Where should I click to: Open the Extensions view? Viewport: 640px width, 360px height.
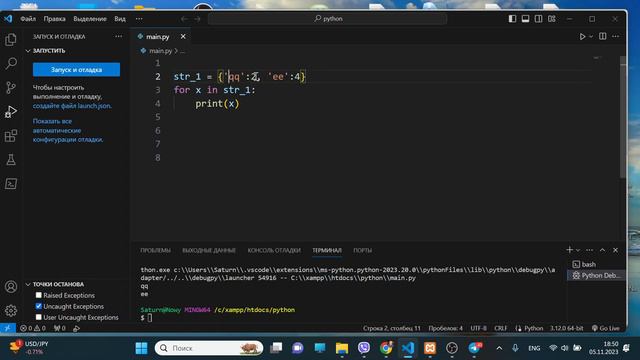pyautogui.click(x=11, y=136)
